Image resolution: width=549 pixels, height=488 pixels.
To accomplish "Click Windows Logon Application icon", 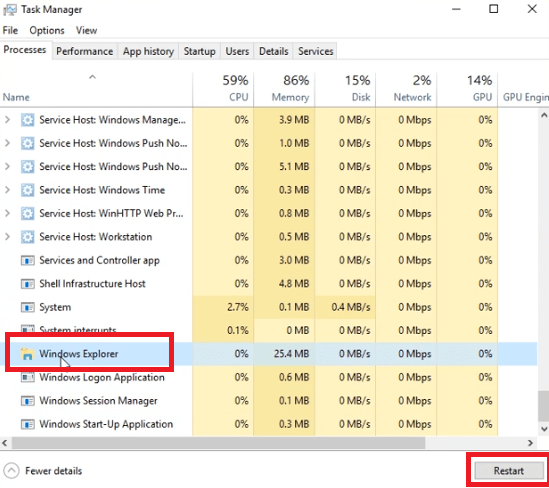I will pos(27,377).
